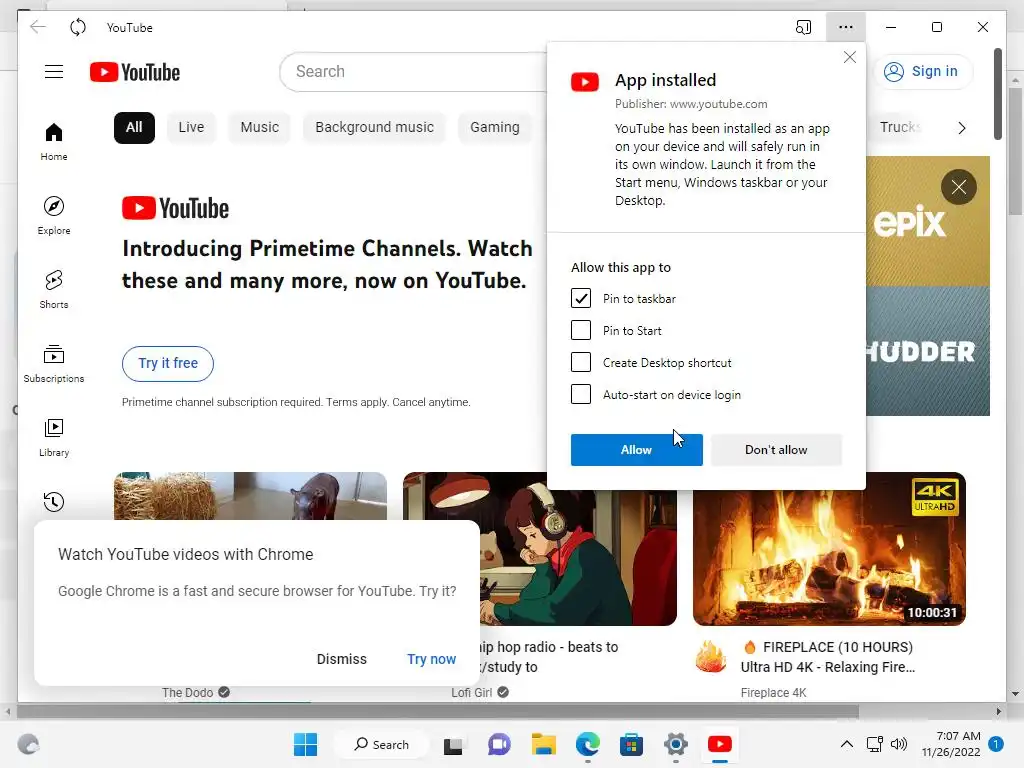The image size is (1024, 768).
Task: Click the network tray icon
Action: pos(874,744)
